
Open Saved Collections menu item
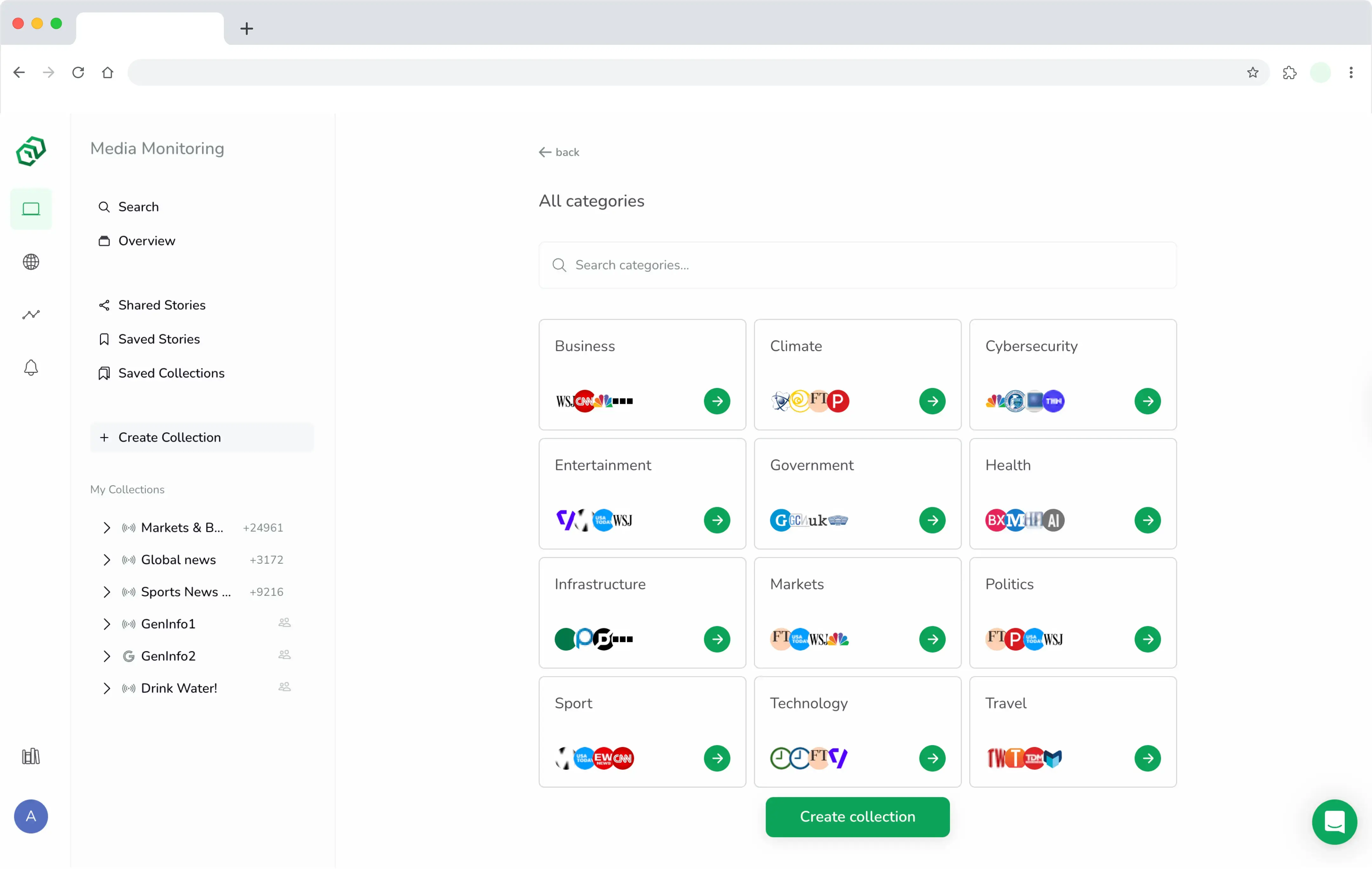161,373
